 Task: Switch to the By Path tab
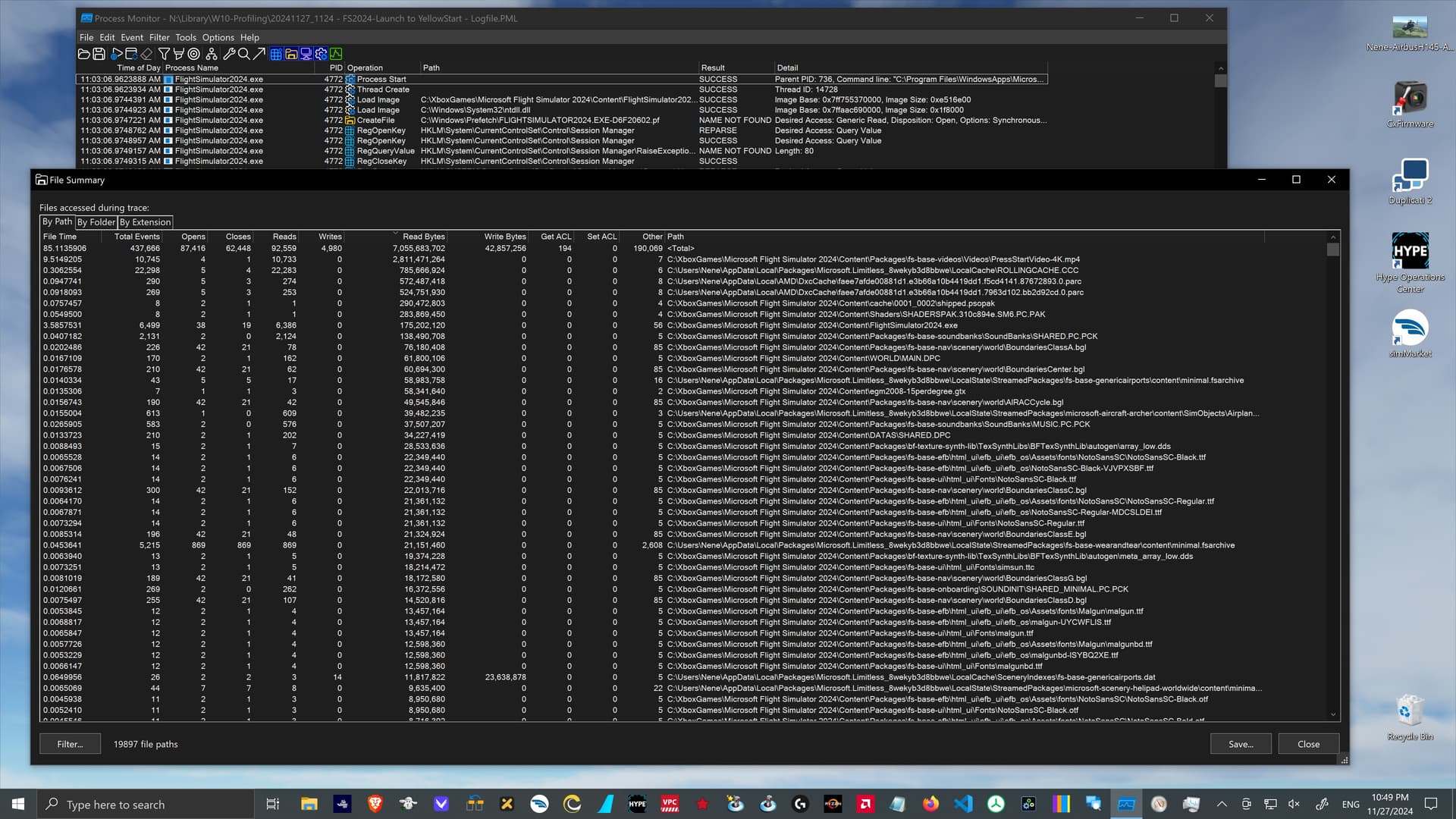pyautogui.click(x=57, y=221)
